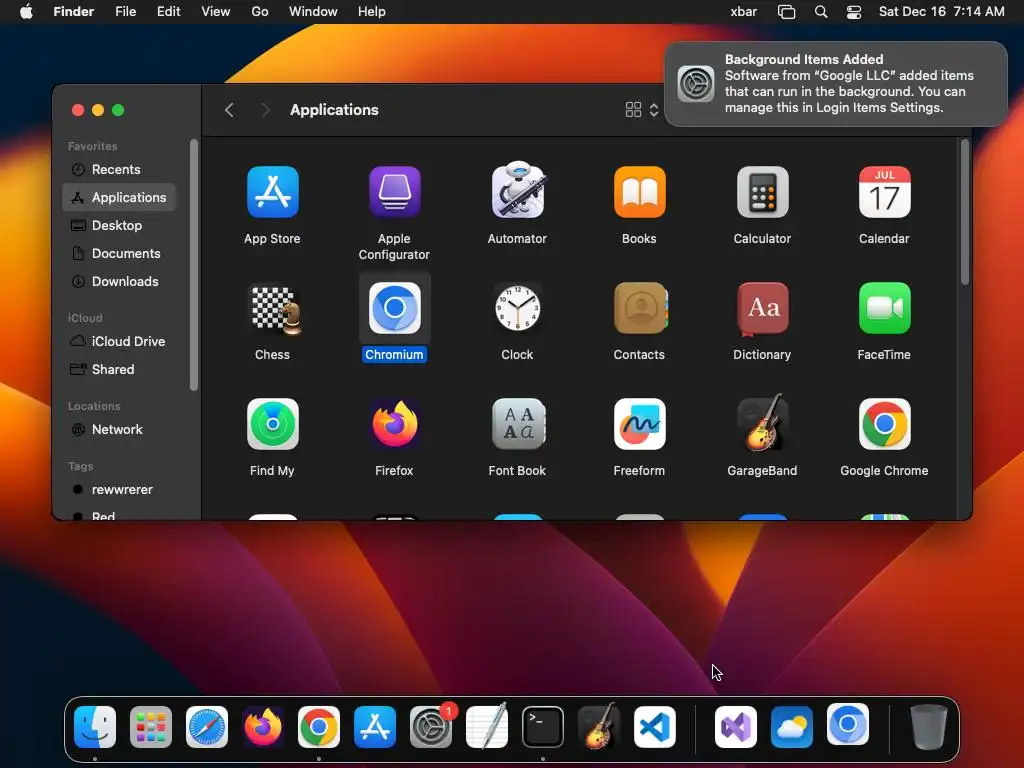Open the View menu
This screenshot has width=1024, height=768.
pos(216,12)
